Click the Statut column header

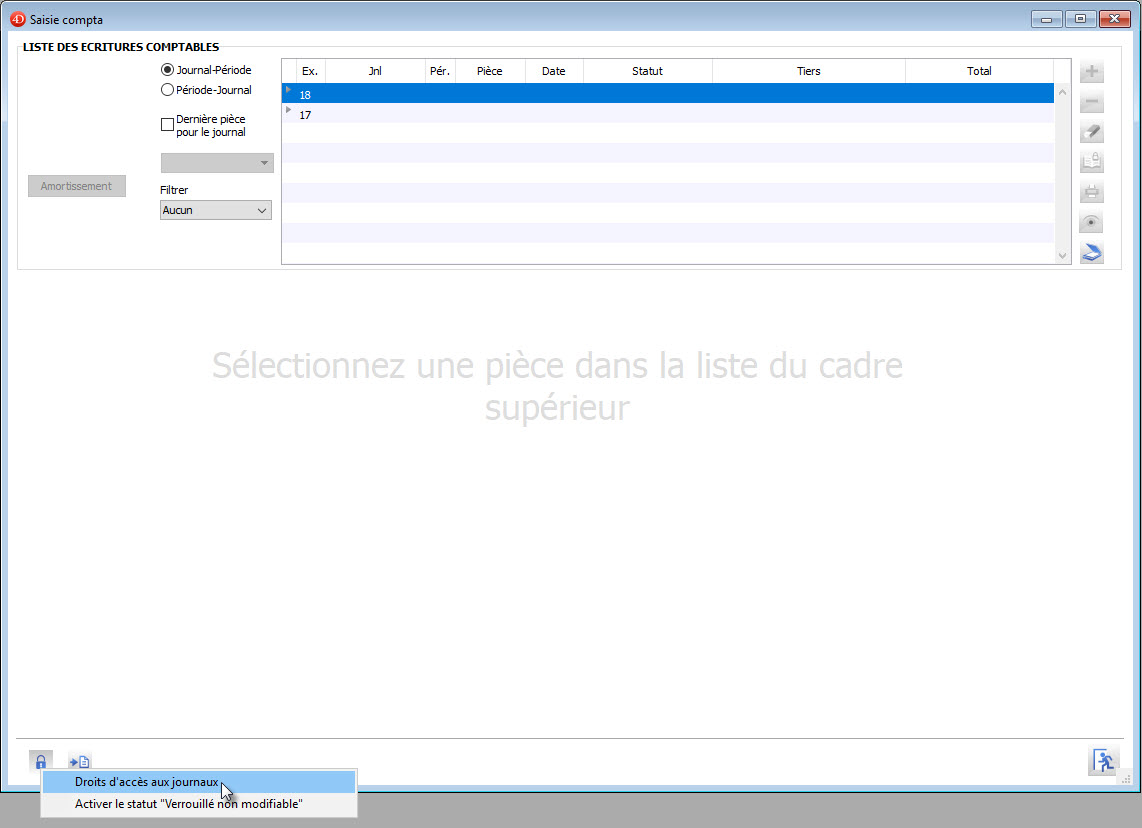tap(647, 71)
